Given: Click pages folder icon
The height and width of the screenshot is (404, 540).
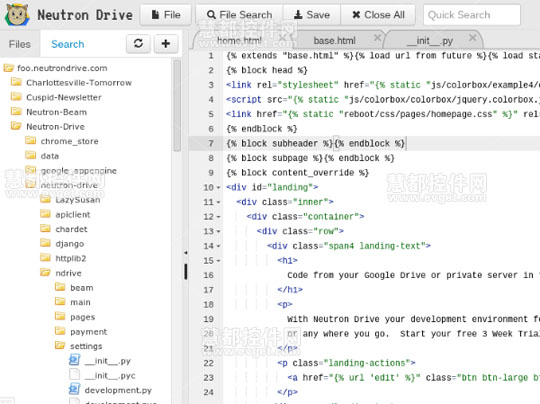Looking at the screenshot, I should click(60, 316).
